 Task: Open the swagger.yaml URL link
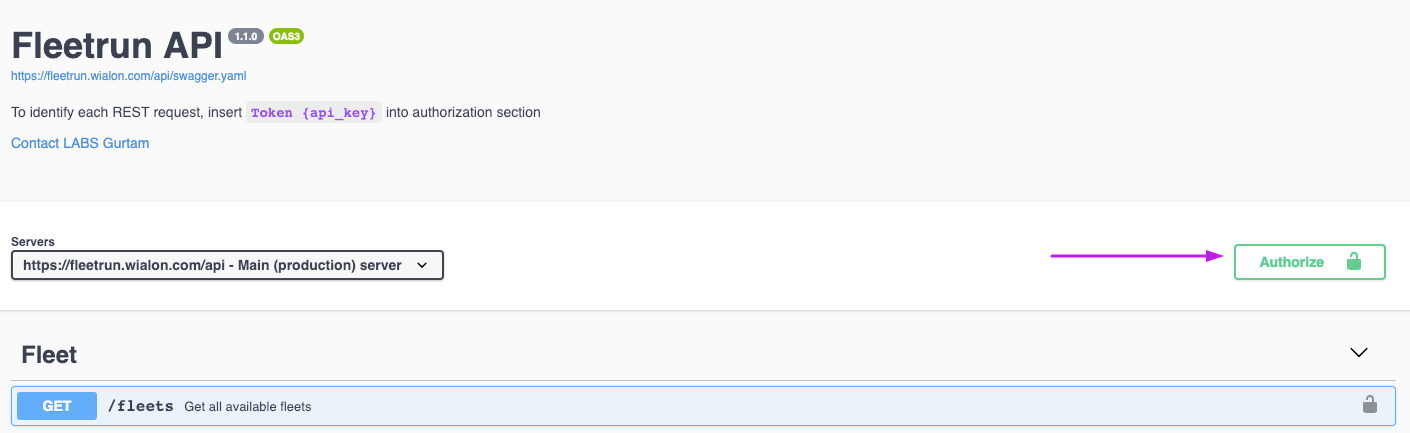[128, 75]
